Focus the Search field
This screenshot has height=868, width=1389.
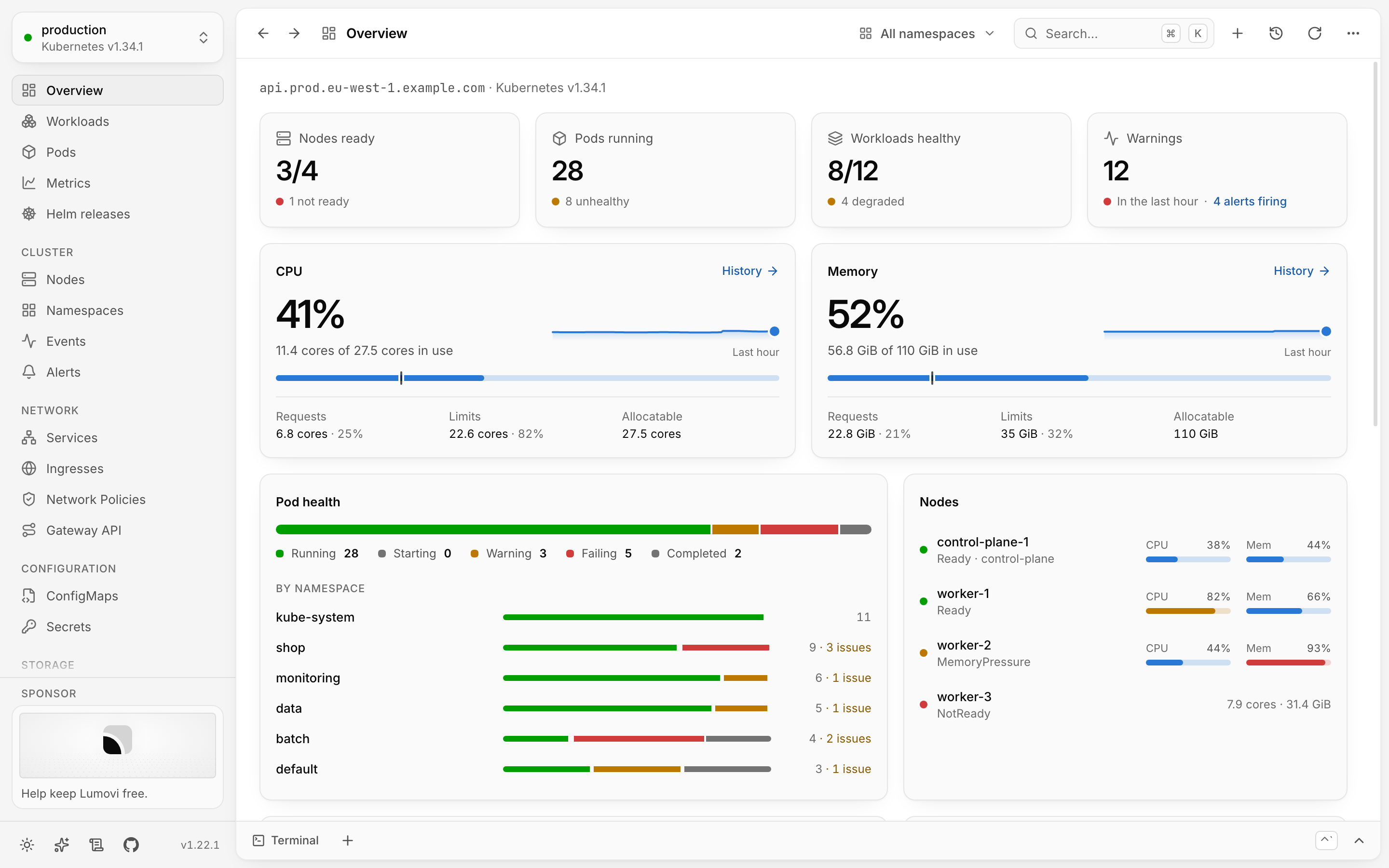pos(1114,33)
